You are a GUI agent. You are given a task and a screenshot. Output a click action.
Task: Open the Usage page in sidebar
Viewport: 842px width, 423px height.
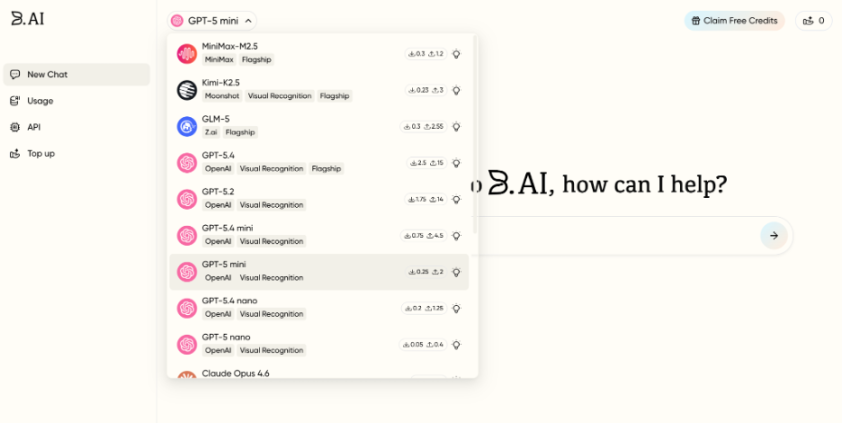coord(40,101)
